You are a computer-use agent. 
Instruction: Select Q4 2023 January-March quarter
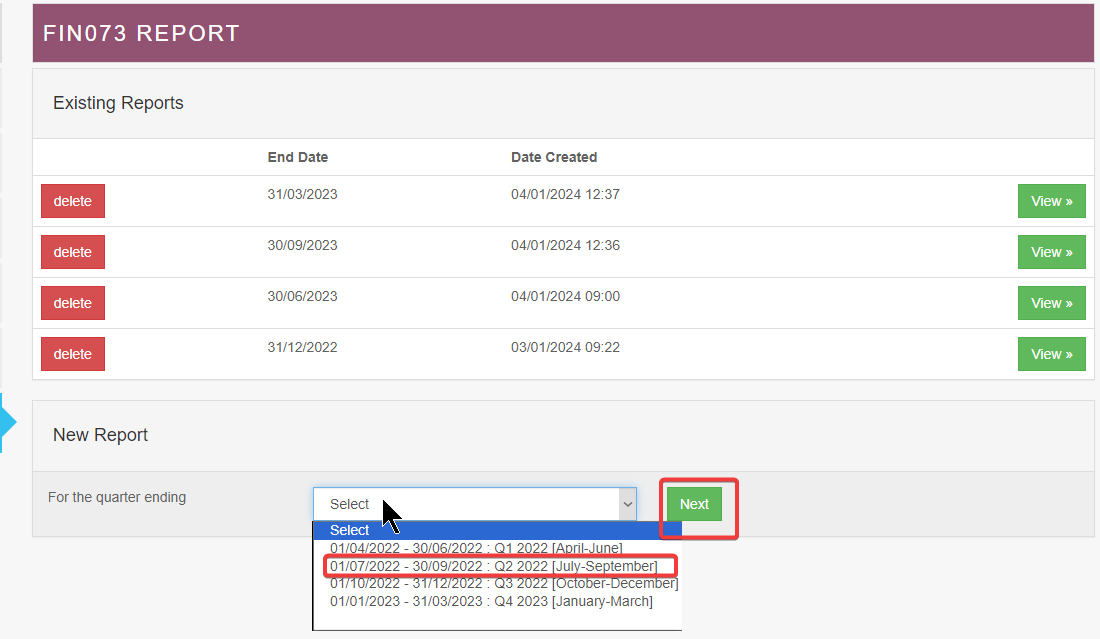point(491,601)
